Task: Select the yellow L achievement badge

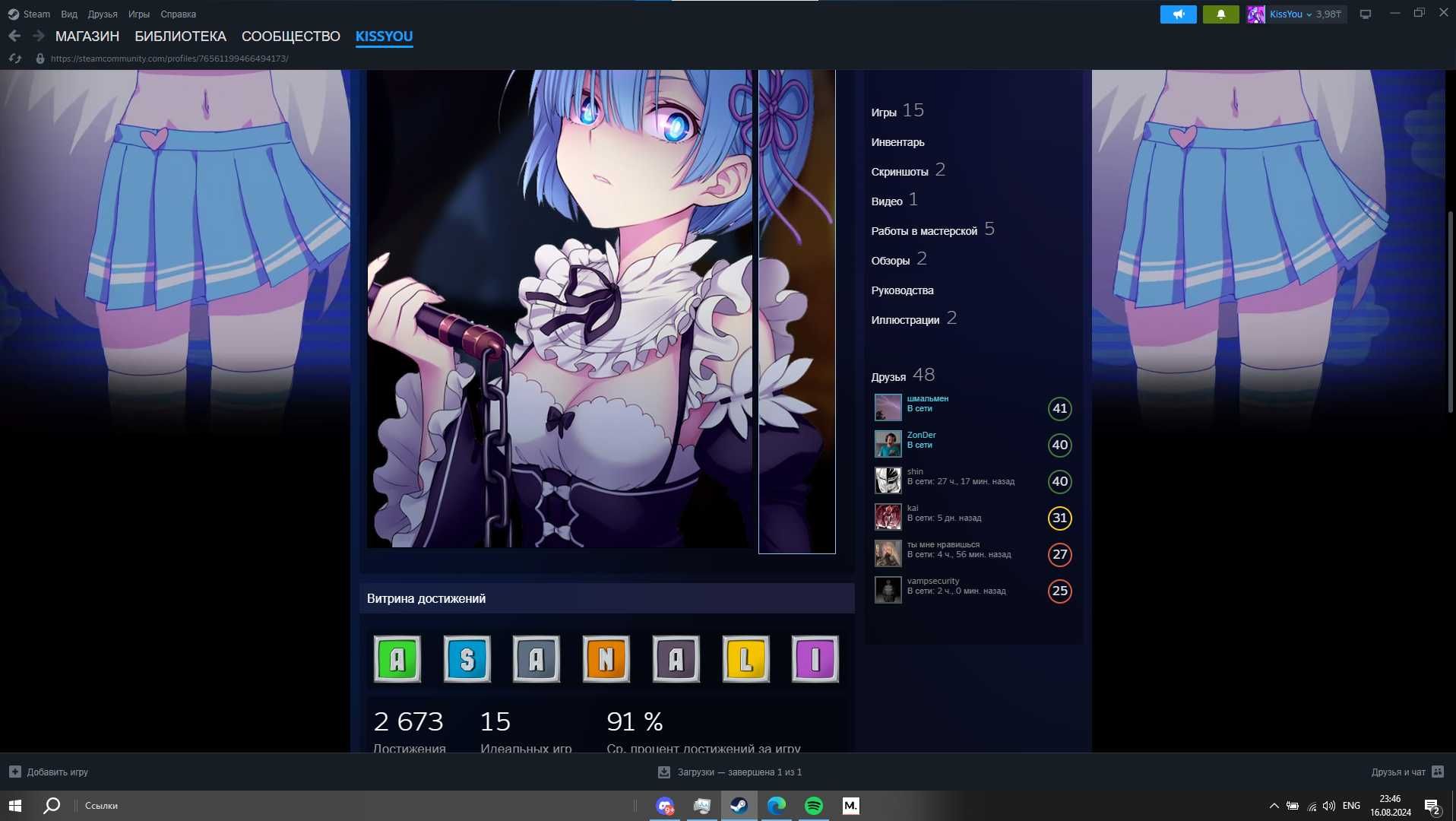Action: coord(746,659)
